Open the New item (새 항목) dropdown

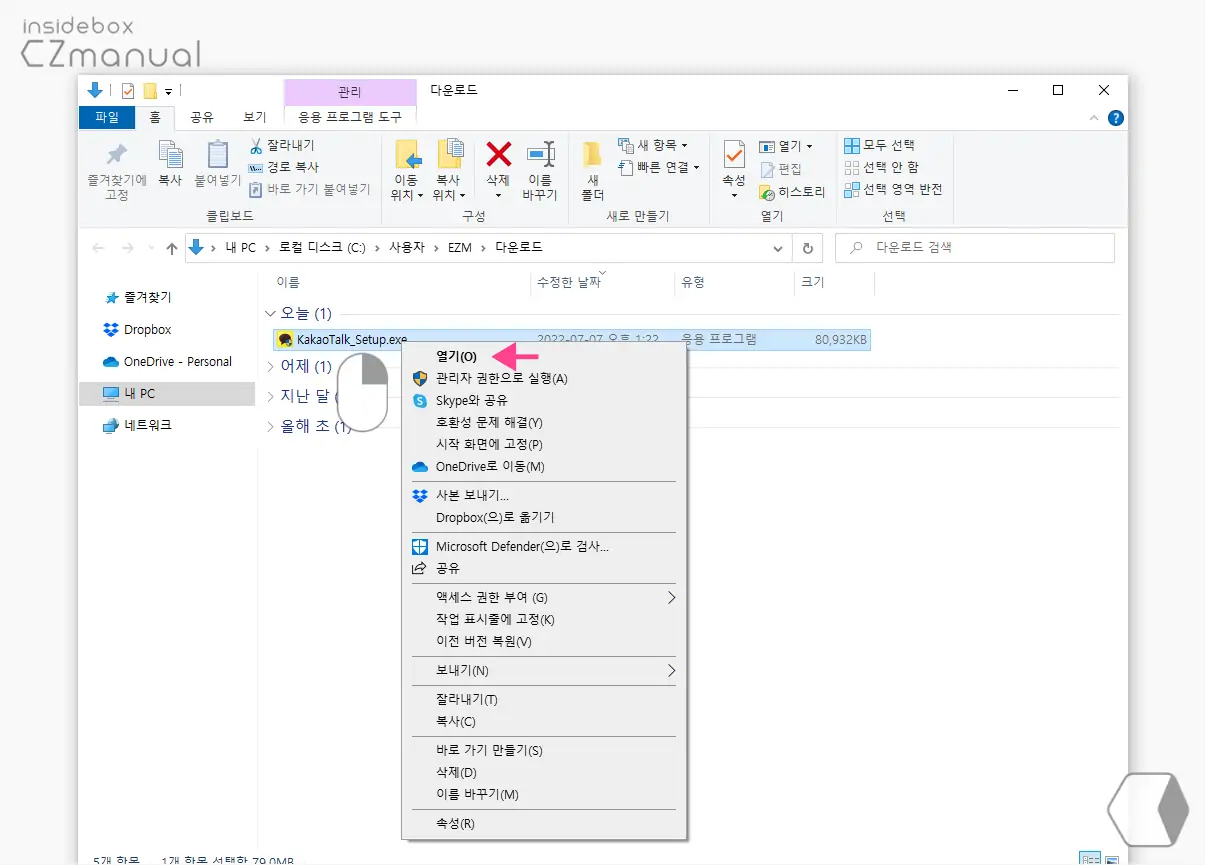click(653, 145)
